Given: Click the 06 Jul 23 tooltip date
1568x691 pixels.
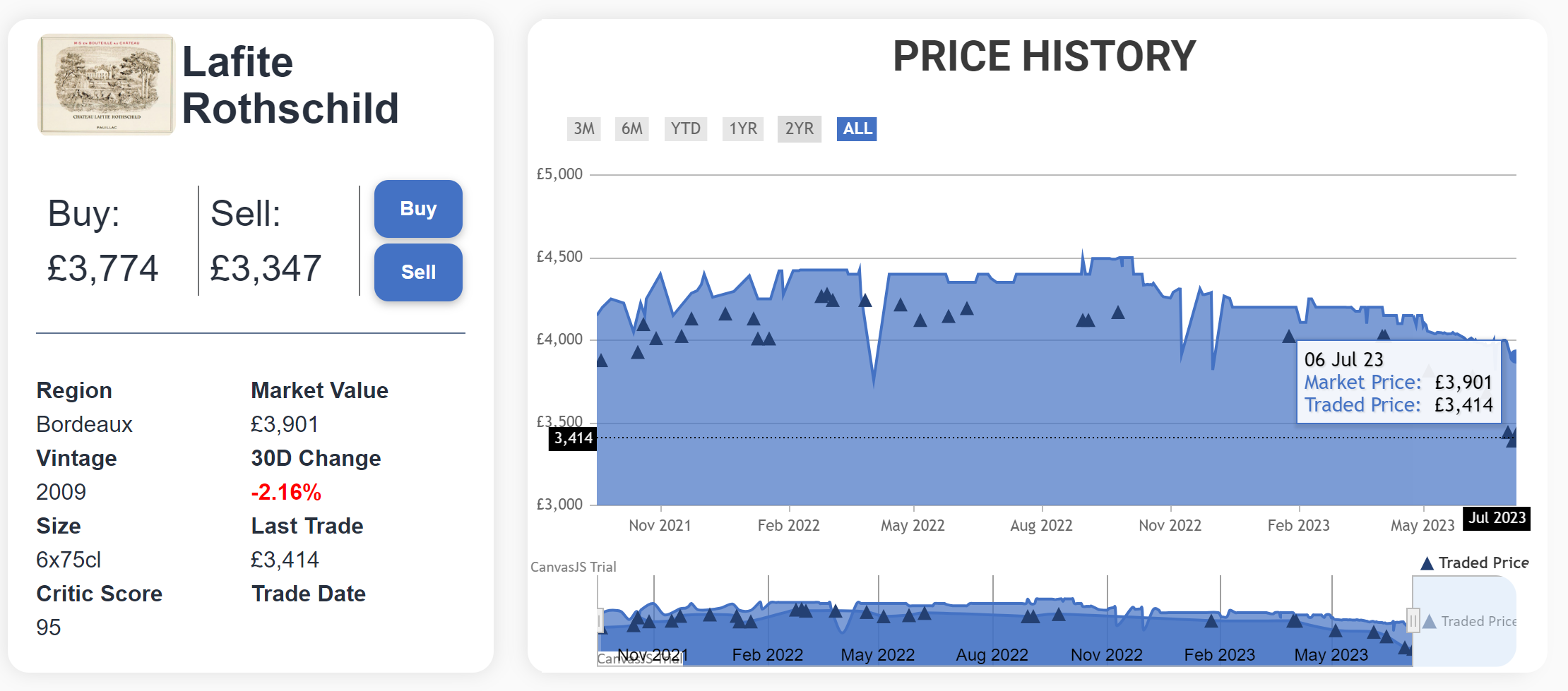Looking at the screenshot, I should [x=1343, y=359].
